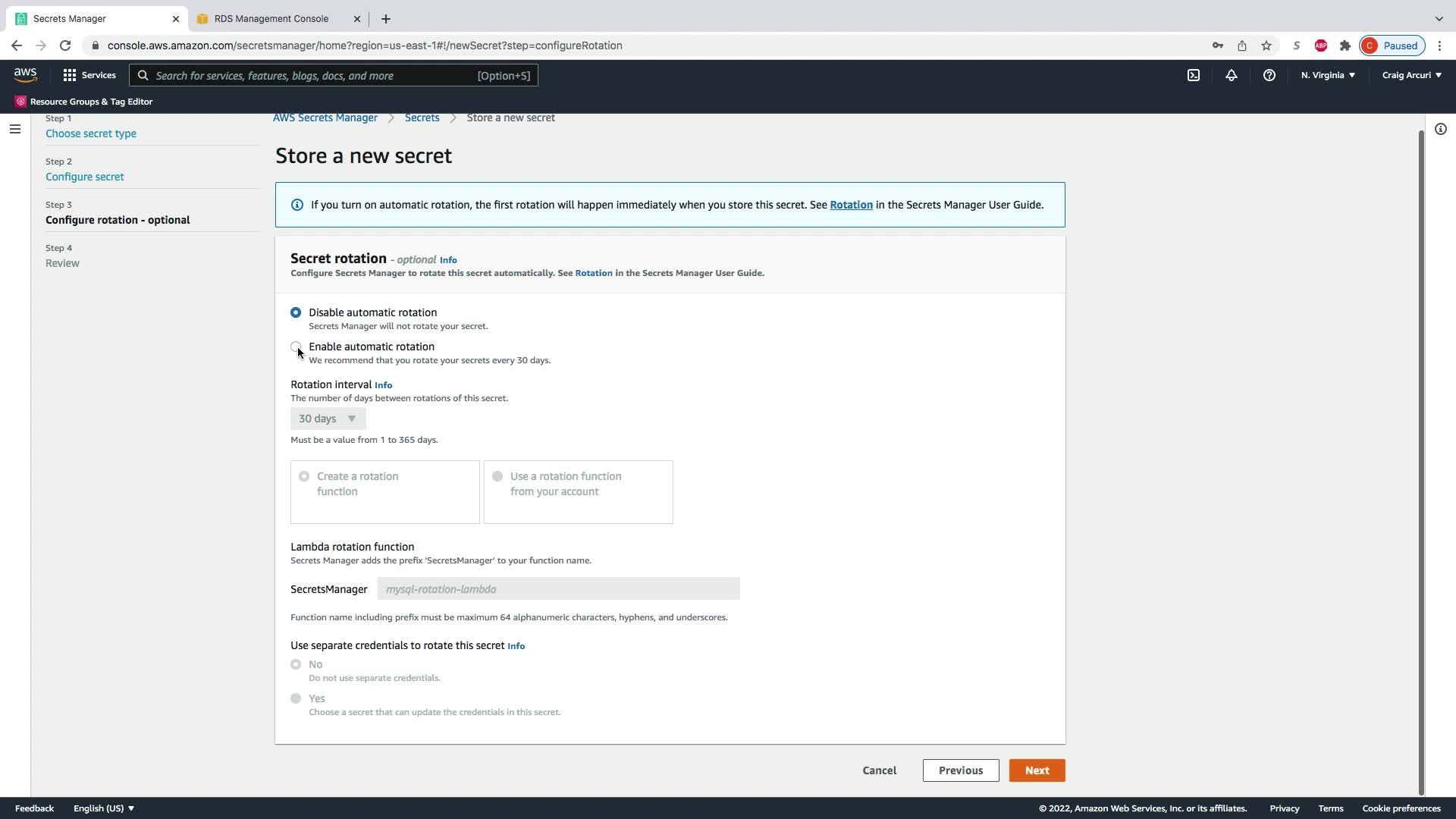Toggle the side navigation hamburger menu
The image size is (1456, 819).
tap(14, 129)
